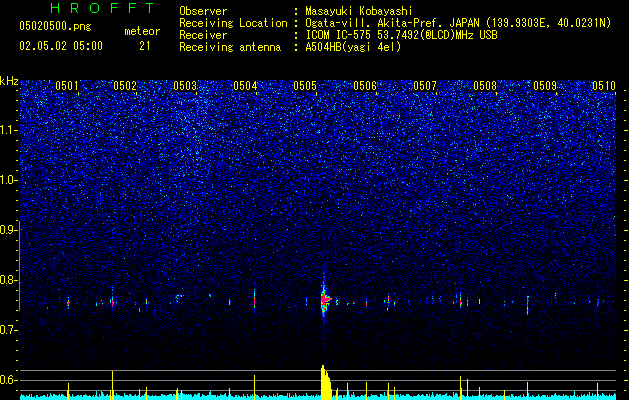Click the Ogata-vill. Akita-Pref. JAPAN location text
The image size is (629, 400).
(458, 23)
